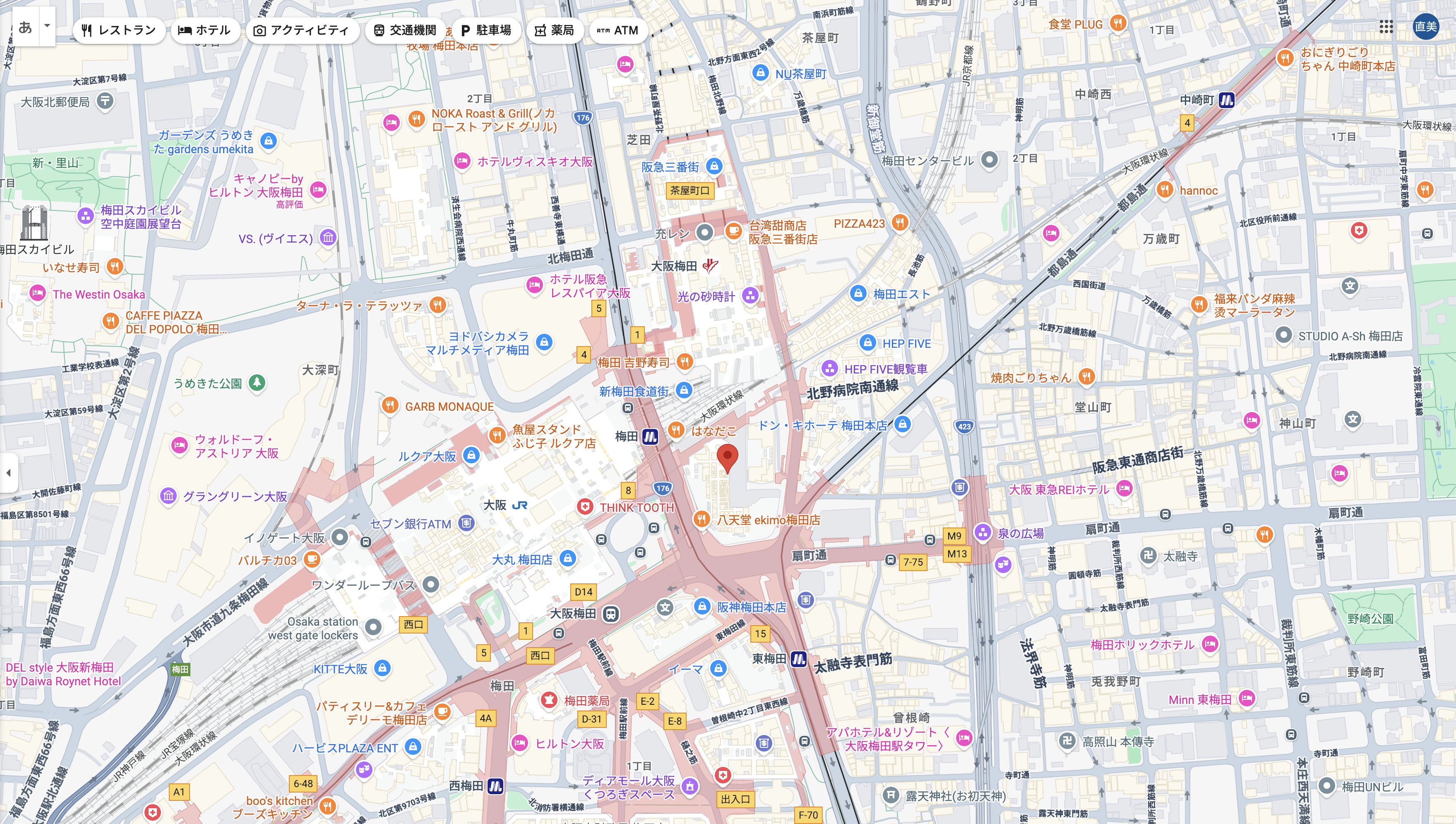This screenshot has width=1456, height=824.
Task: Open the 梅田薬局 pharmacy marker
Action: 548,700
